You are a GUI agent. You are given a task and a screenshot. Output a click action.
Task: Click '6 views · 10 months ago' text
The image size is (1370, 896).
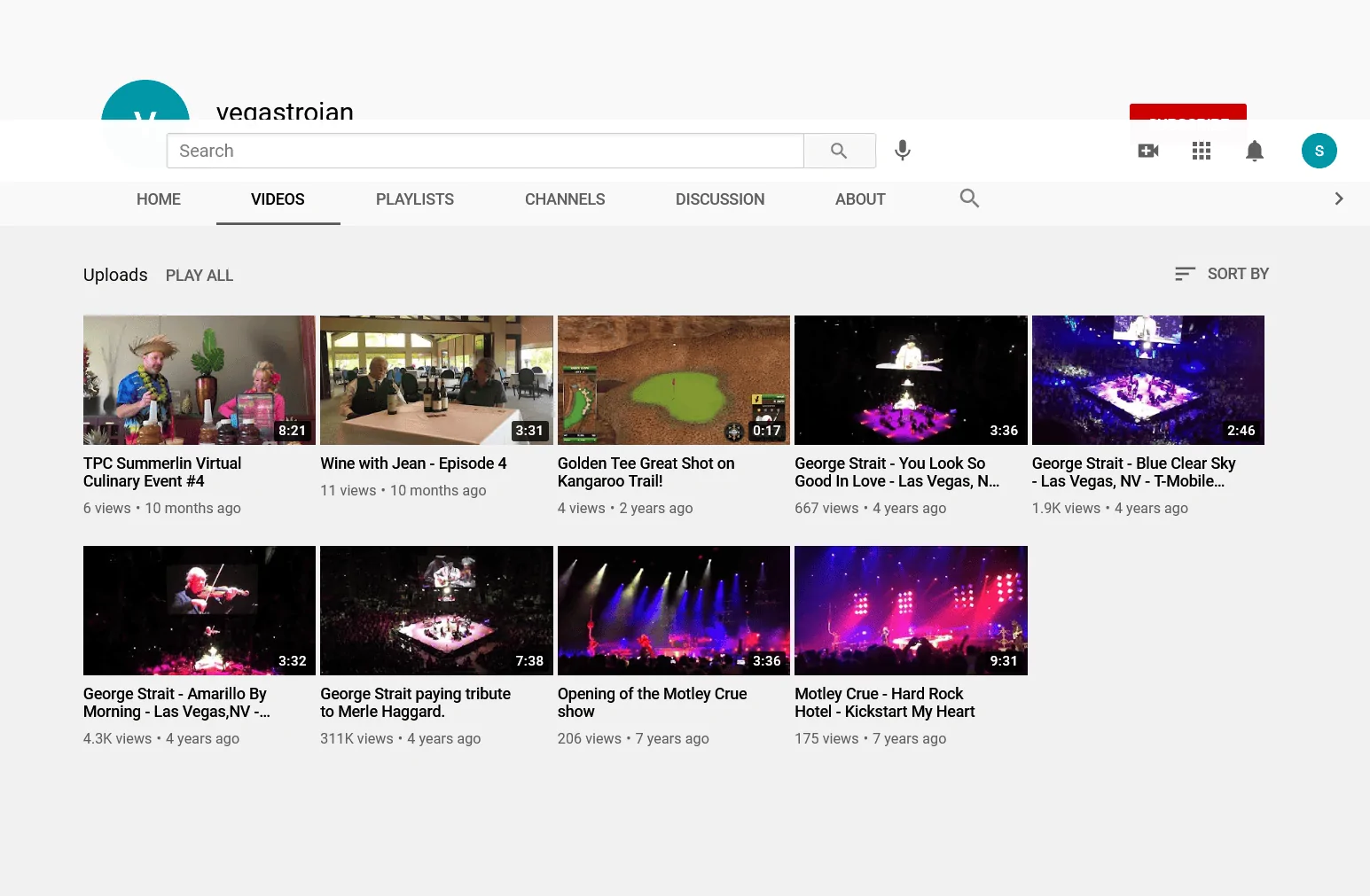[x=162, y=508]
